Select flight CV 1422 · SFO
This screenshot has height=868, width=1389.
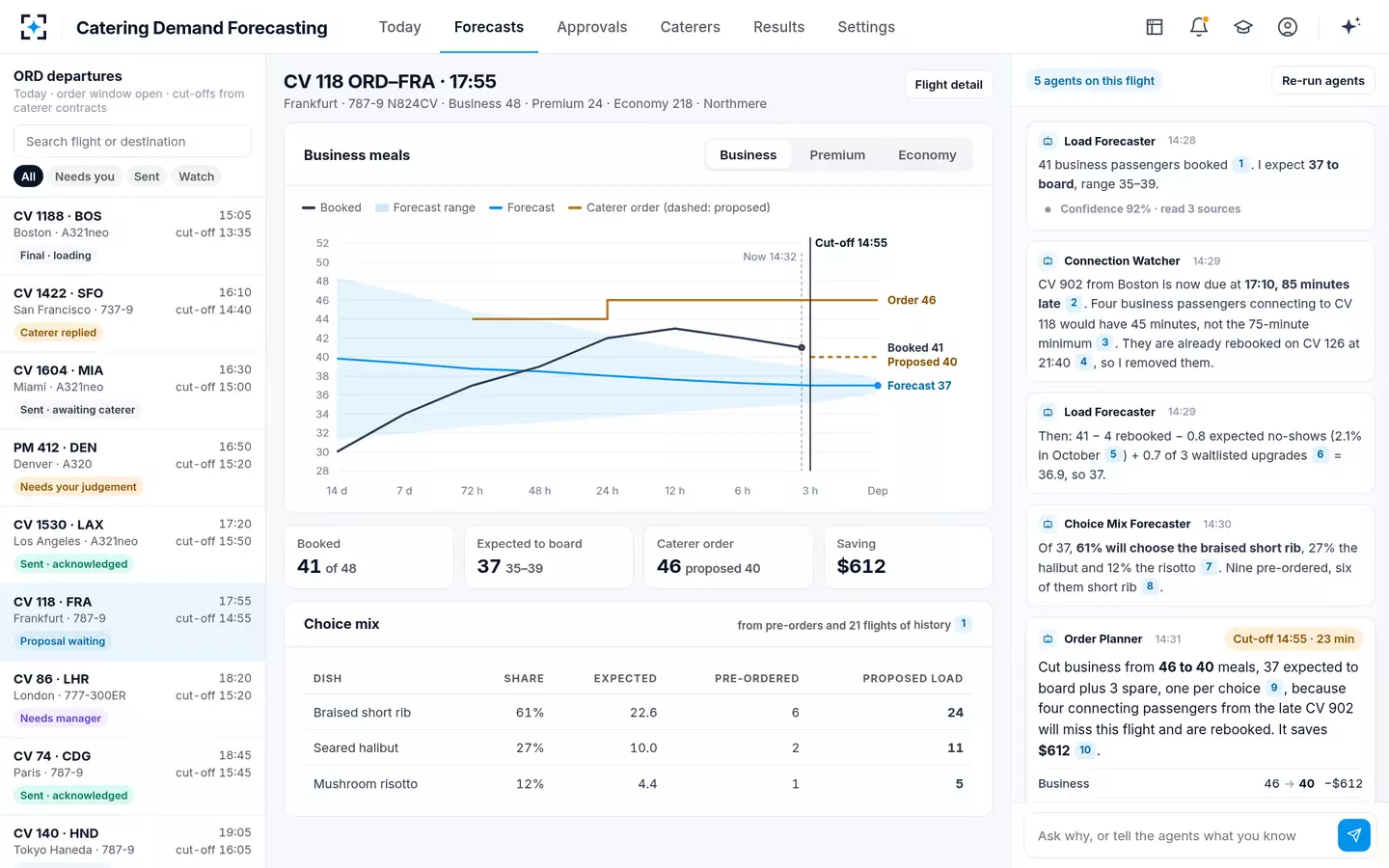pyautogui.click(x=132, y=313)
